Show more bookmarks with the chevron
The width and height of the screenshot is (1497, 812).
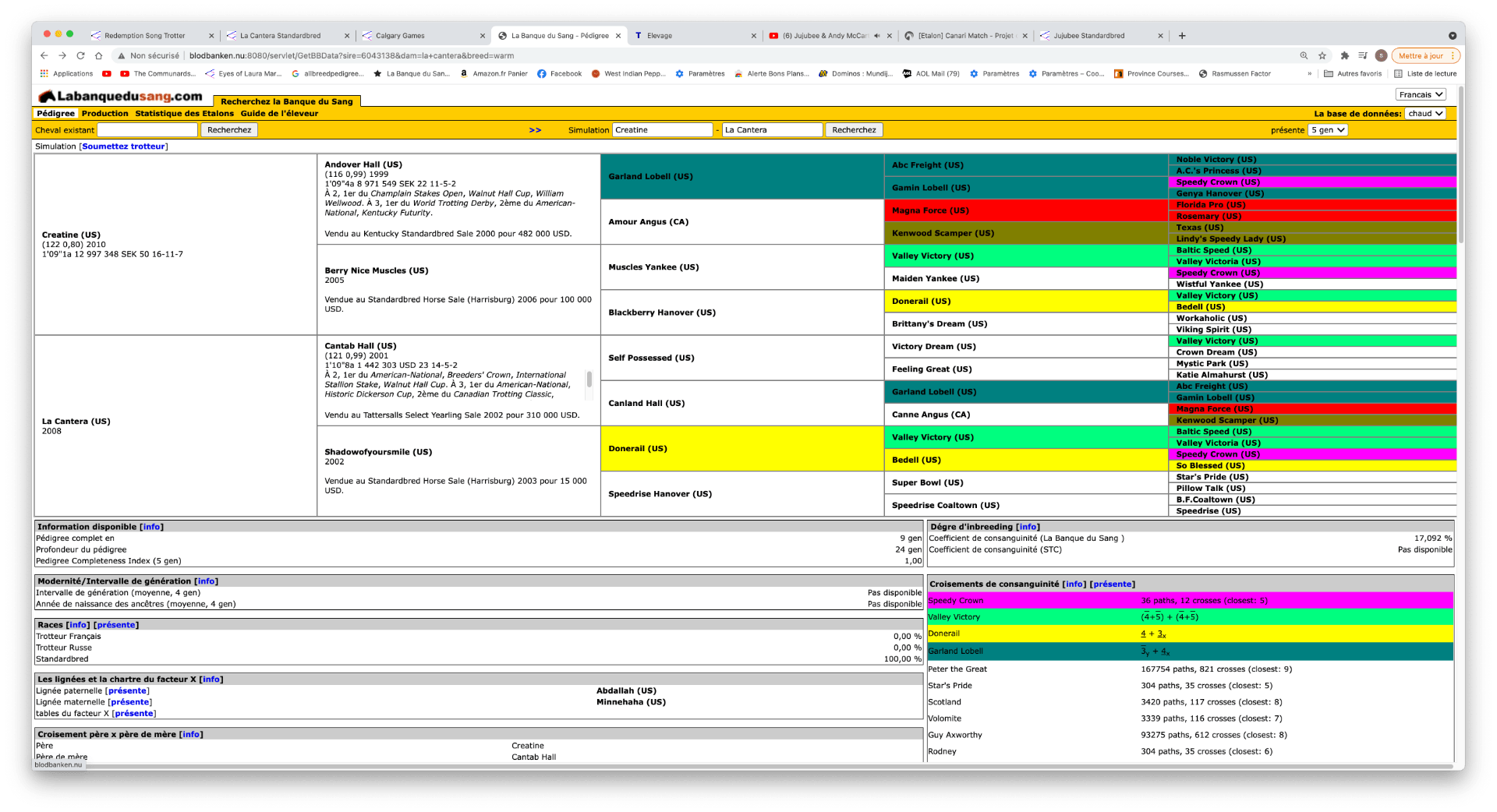(1309, 73)
